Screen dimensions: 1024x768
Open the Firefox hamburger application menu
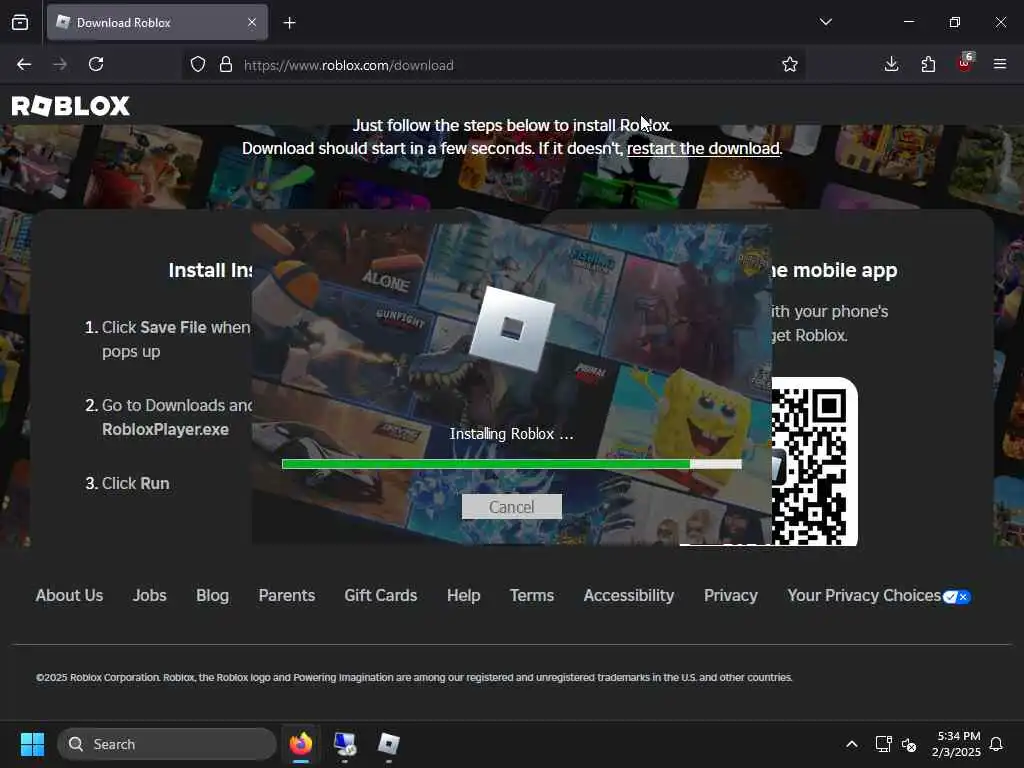point(1000,64)
